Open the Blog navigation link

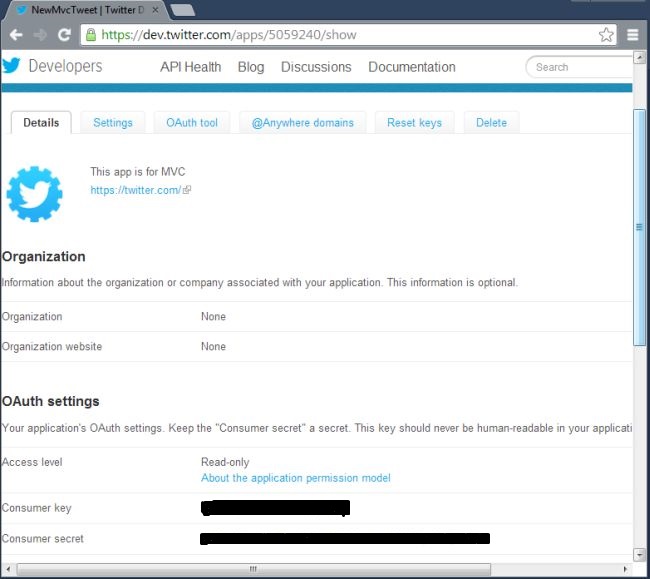tap(251, 67)
